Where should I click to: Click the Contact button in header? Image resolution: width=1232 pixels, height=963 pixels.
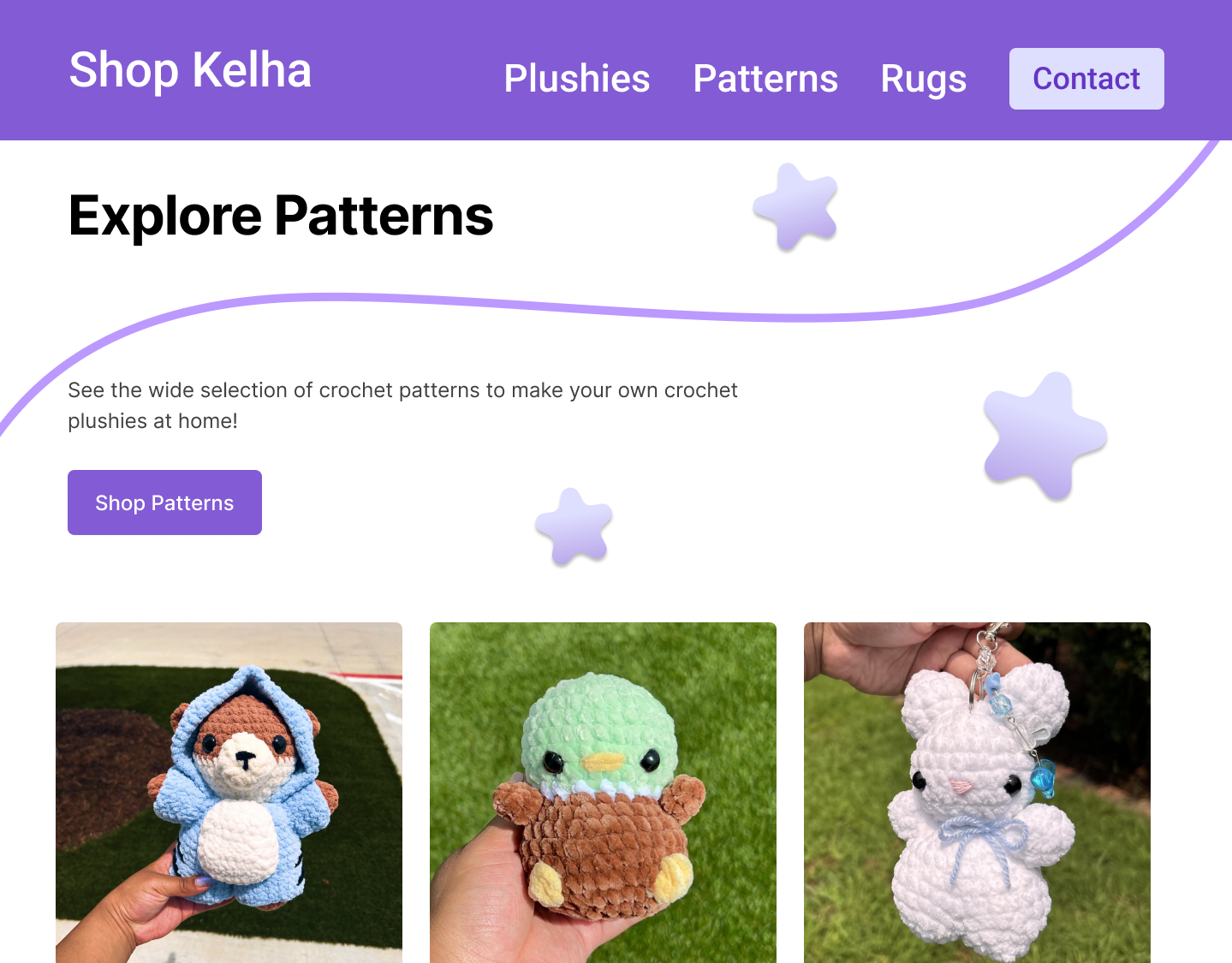click(x=1086, y=79)
